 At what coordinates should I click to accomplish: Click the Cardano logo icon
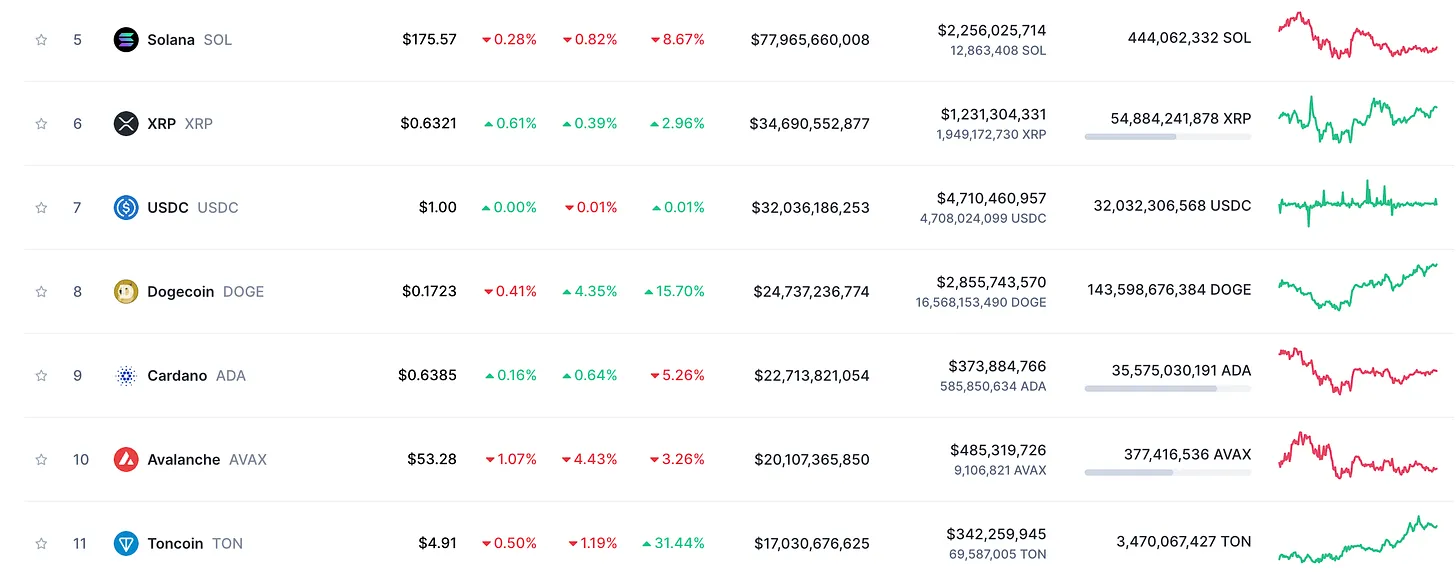126,376
